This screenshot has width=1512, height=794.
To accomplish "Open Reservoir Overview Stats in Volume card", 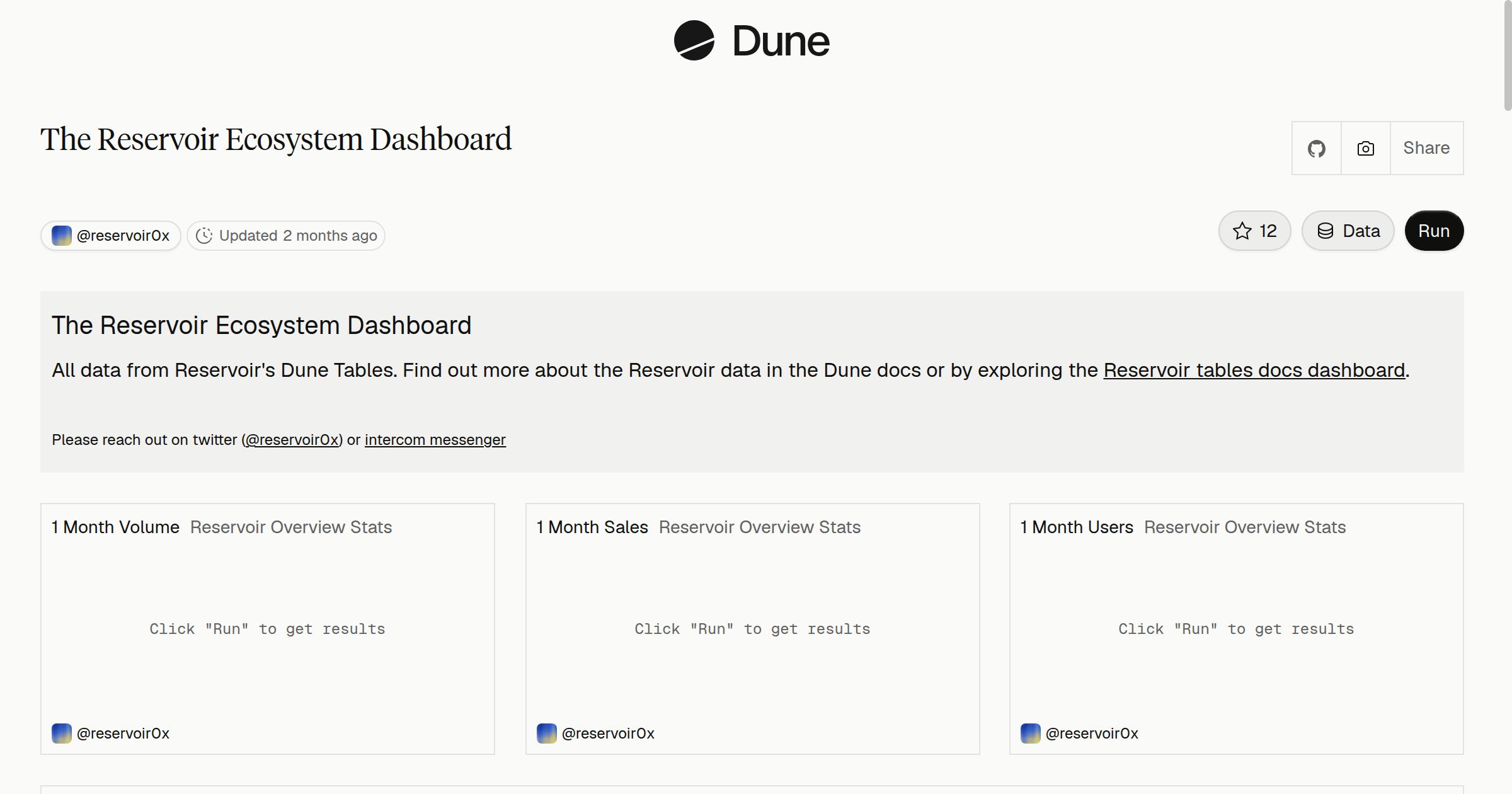I will pyautogui.click(x=291, y=527).
